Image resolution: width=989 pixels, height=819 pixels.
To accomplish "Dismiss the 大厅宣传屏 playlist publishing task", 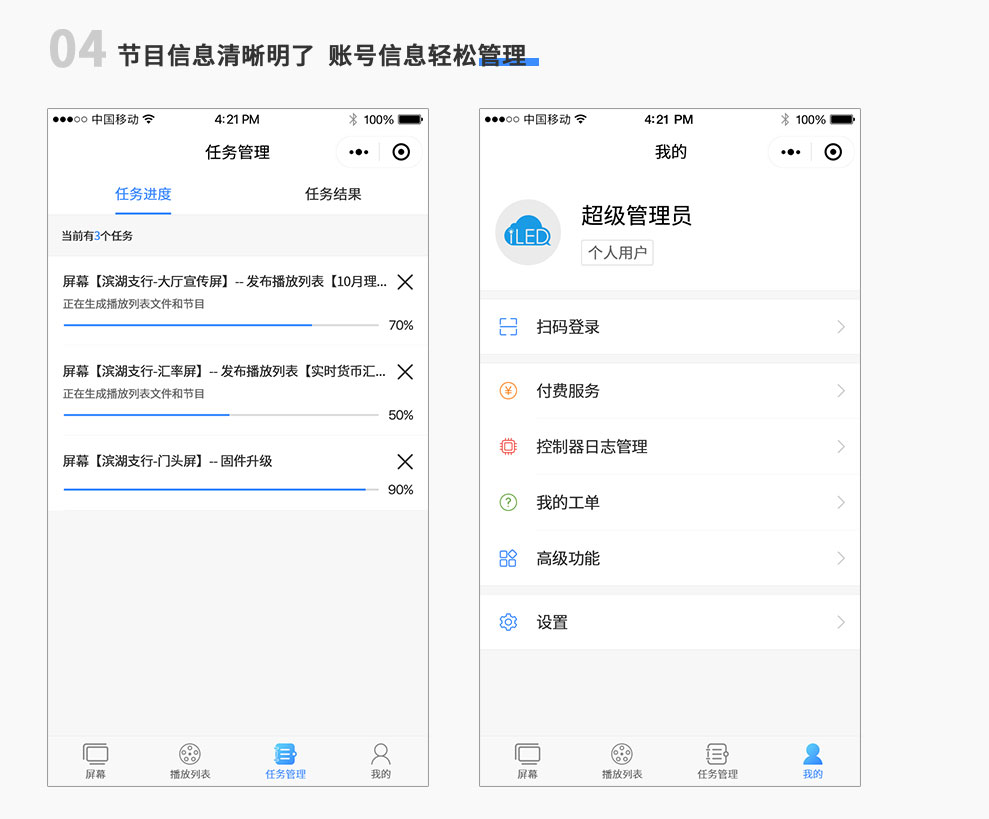I will (x=405, y=282).
